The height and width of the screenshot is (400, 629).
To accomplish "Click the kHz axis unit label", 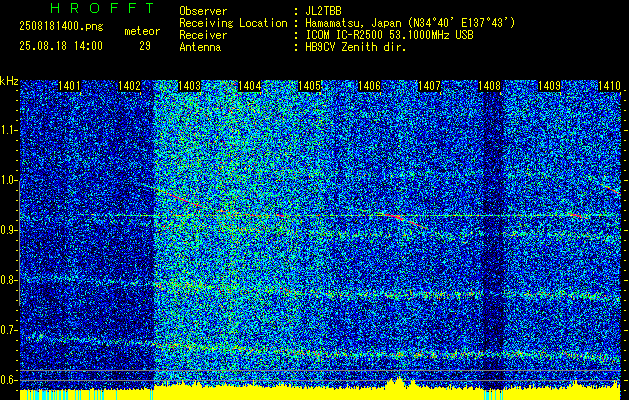I will pos(9,81).
